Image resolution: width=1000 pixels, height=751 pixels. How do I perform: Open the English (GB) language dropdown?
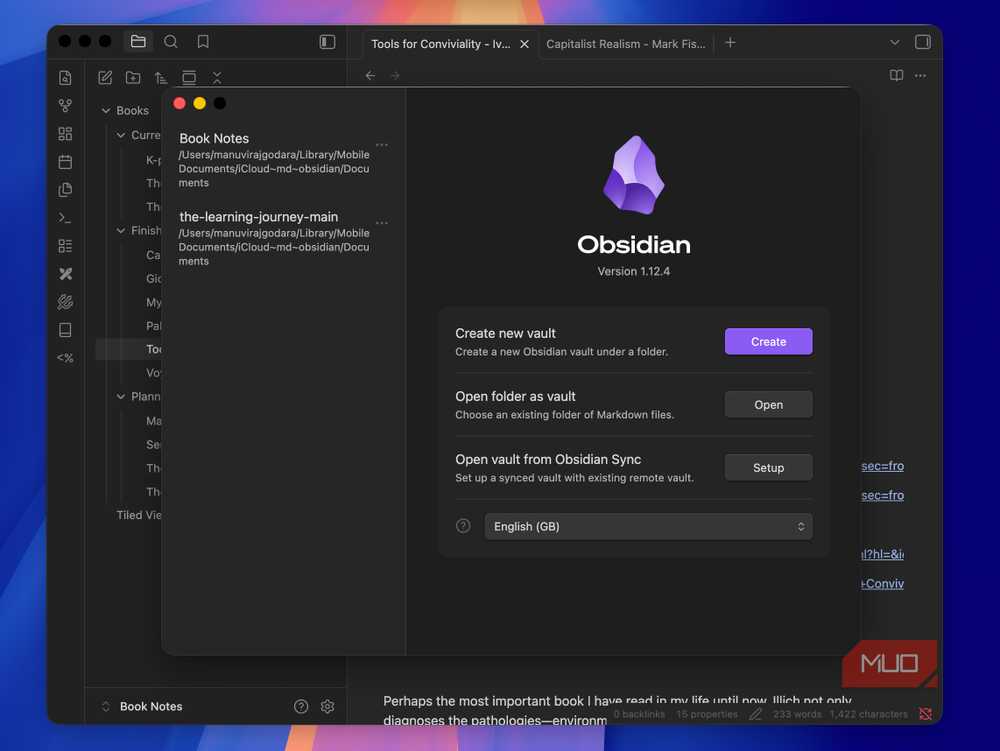click(x=648, y=527)
